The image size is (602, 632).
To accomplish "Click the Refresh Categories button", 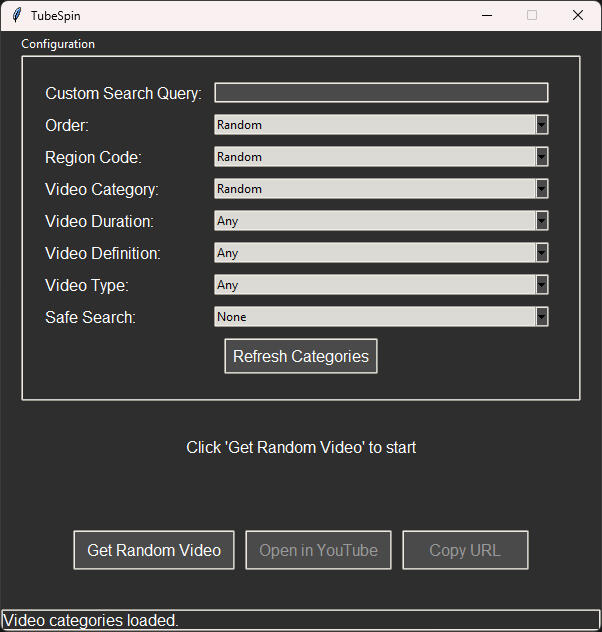I will [301, 356].
